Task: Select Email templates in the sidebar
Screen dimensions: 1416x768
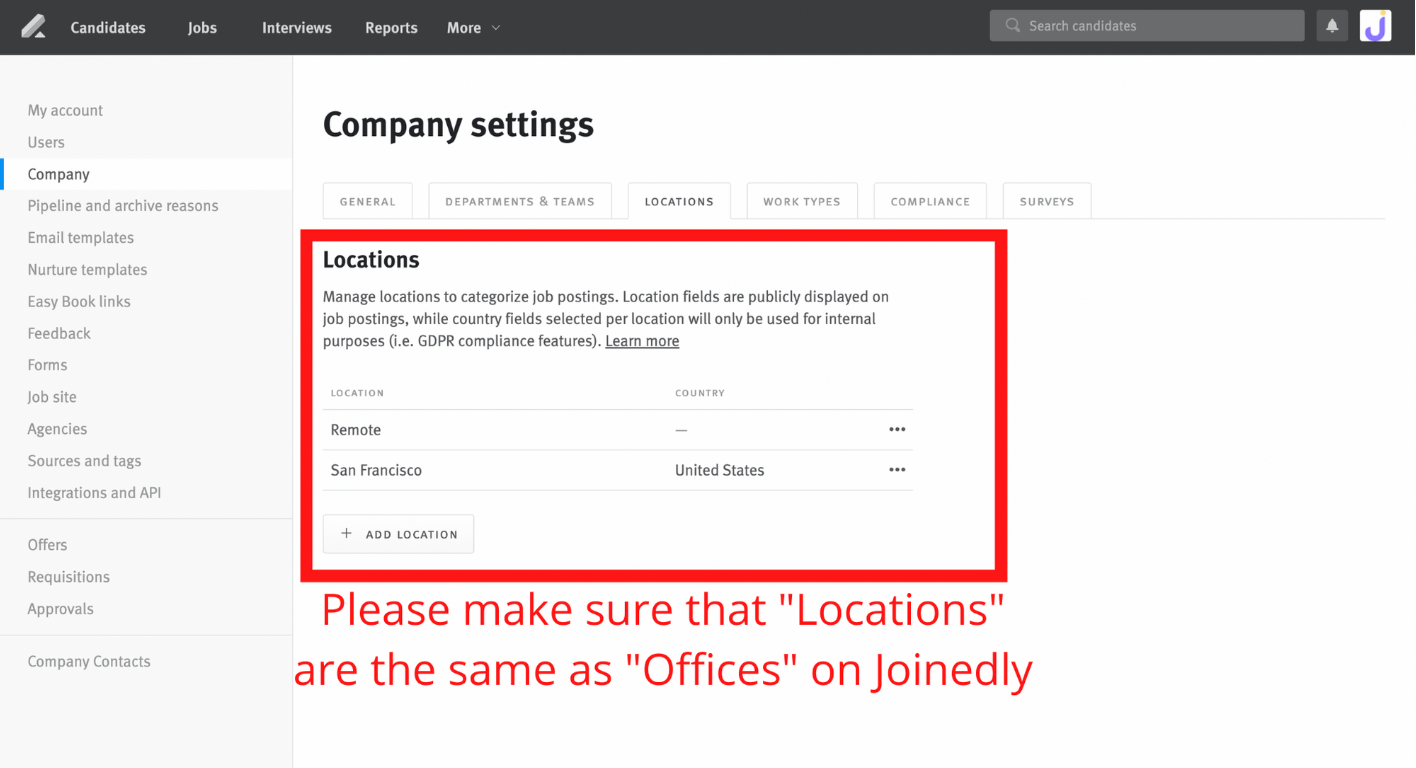Action: (81, 237)
